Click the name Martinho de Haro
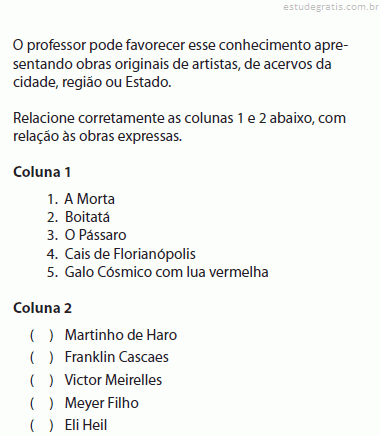Image resolution: width=380 pixels, height=436 pixels. [121, 335]
